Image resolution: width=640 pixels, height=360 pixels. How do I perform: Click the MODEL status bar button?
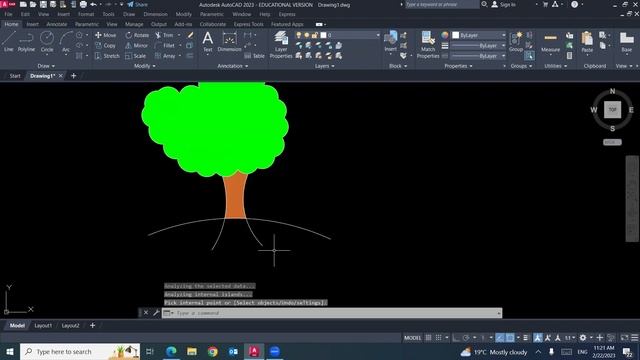(x=412, y=338)
